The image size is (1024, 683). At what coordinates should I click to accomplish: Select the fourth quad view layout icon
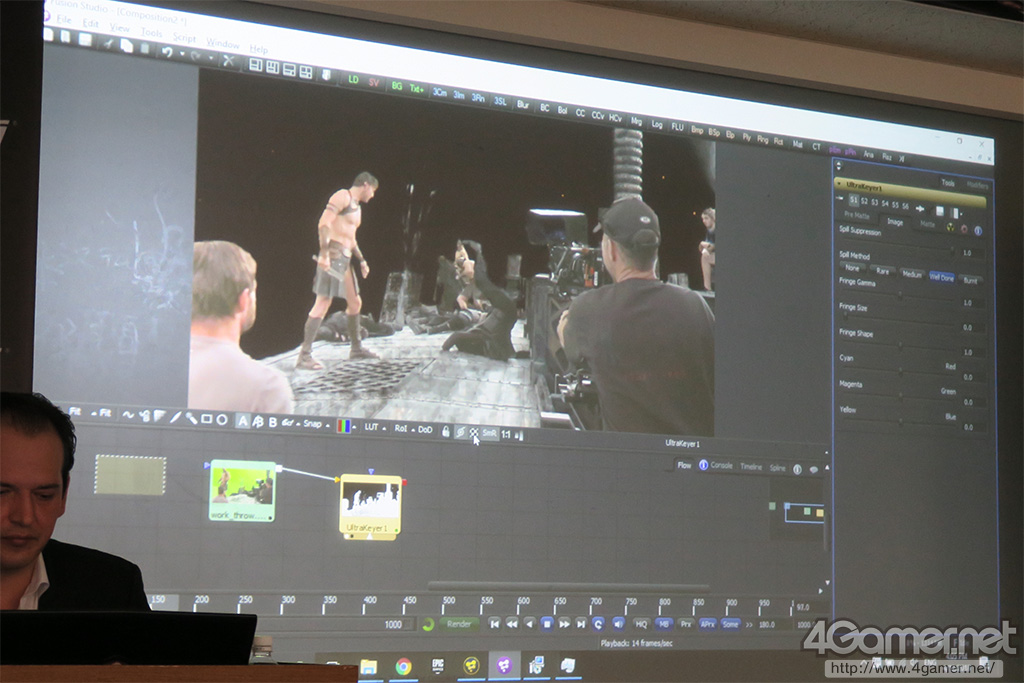tap(306, 72)
